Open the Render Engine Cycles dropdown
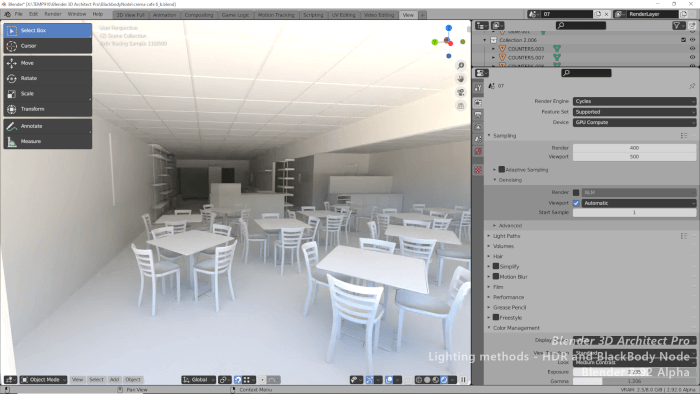 [634, 101]
